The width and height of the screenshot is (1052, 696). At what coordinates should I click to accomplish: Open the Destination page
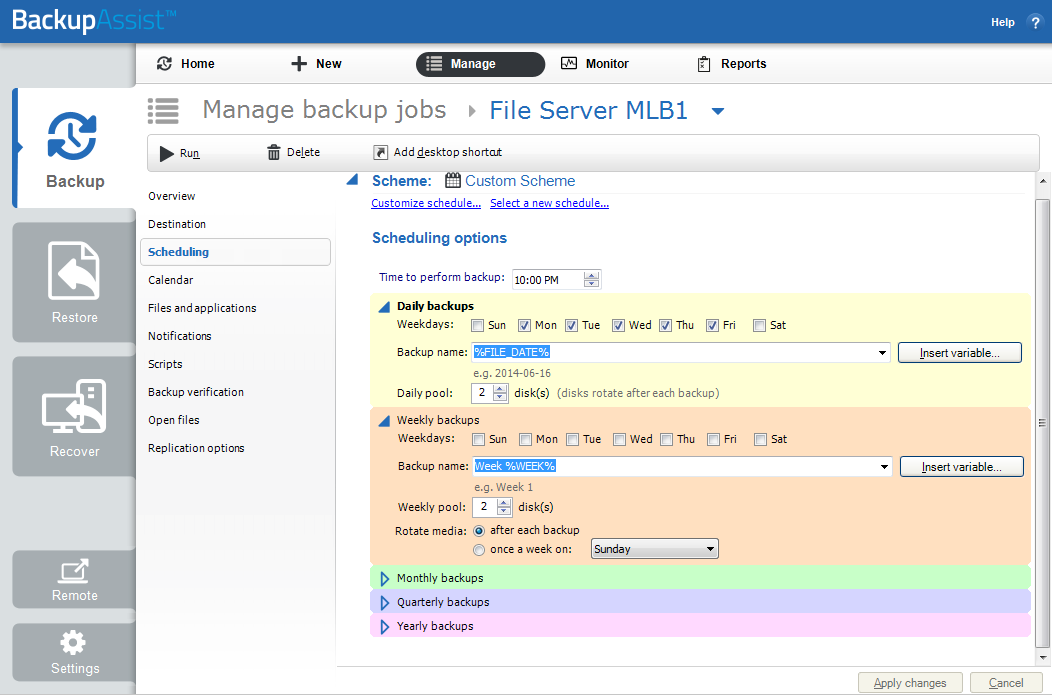pyautogui.click(x=177, y=224)
